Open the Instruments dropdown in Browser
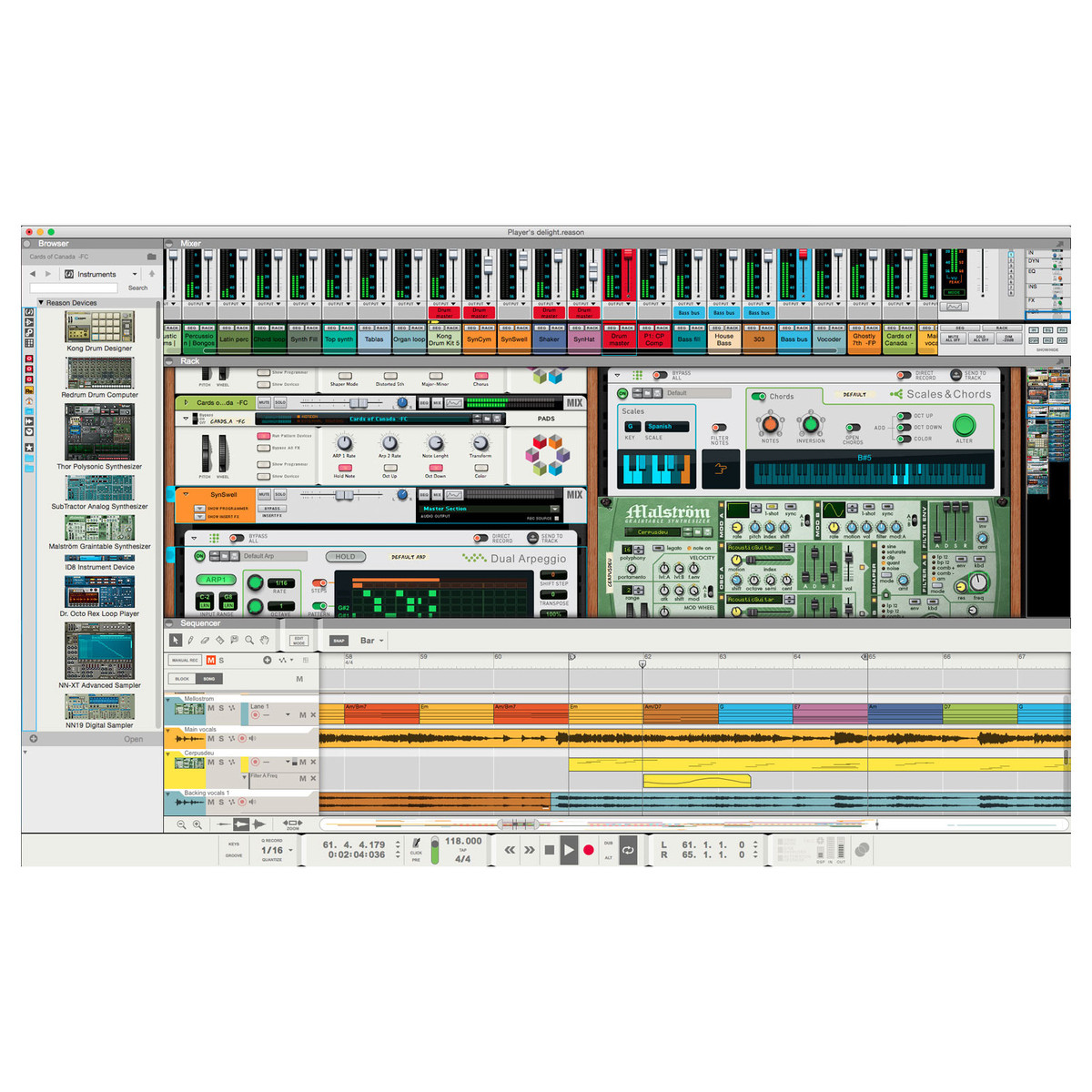This screenshot has height=1092, width=1092. point(101,274)
